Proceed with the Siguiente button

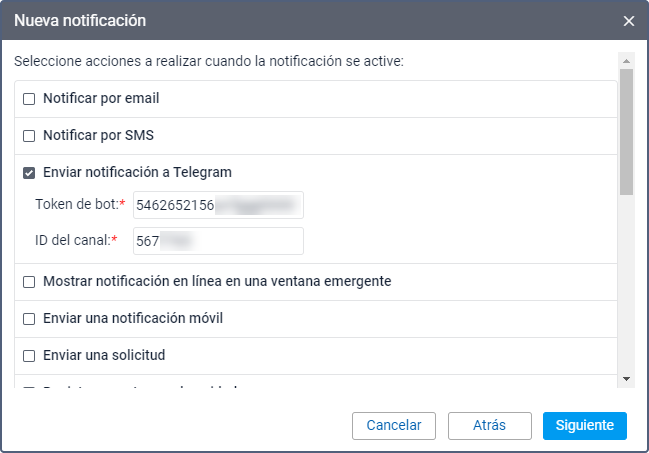pyautogui.click(x=584, y=425)
